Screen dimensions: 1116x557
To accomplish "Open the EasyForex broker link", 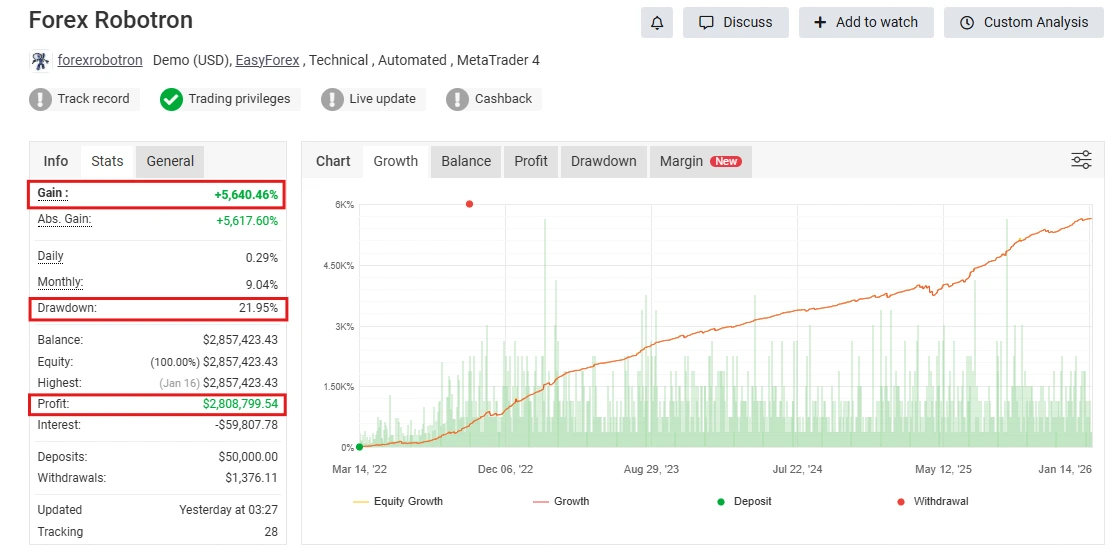I will tap(267, 60).
